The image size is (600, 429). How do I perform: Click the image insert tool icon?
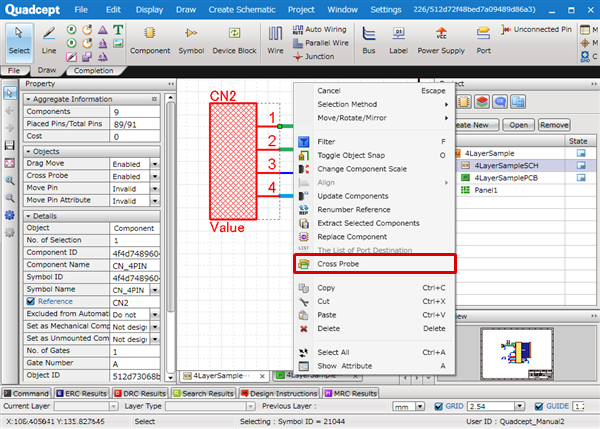click(118, 43)
